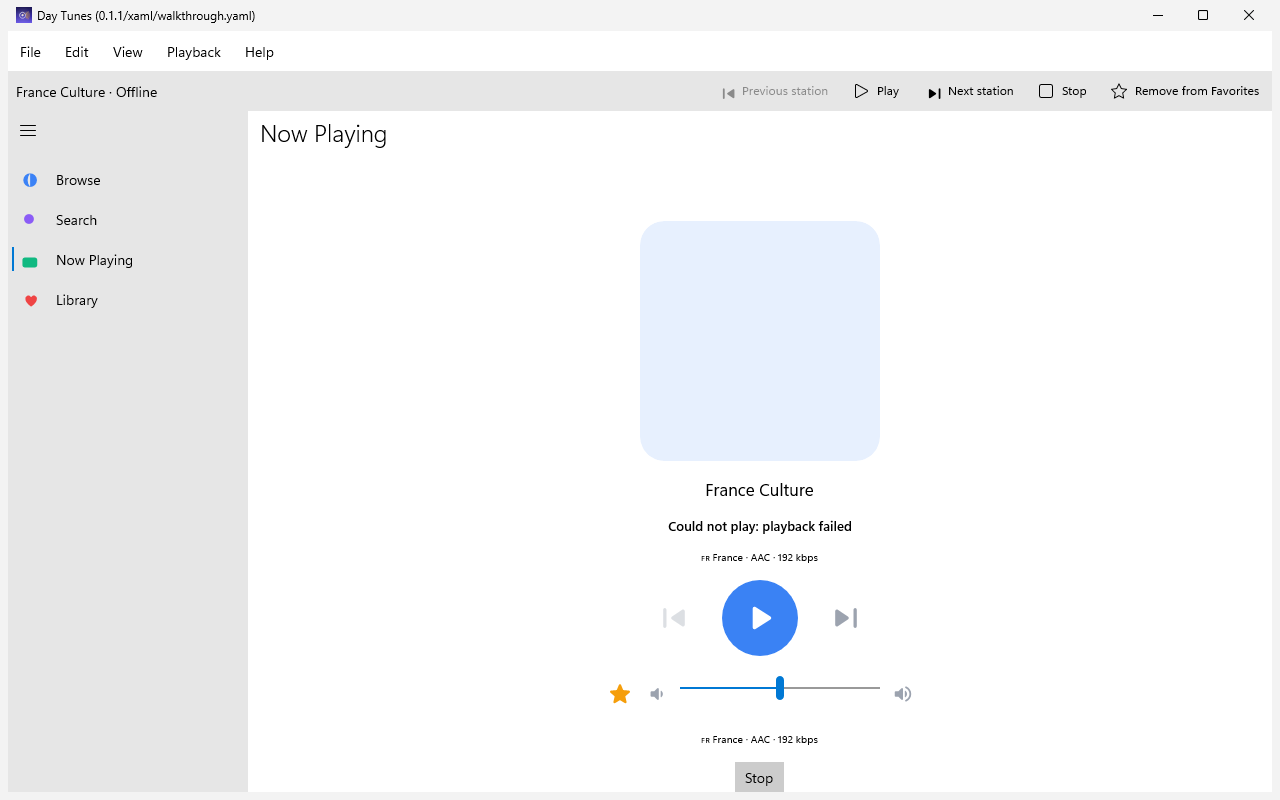This screenshot has height=800, width=1280.
Task: Click the gray Stop button at bottom
Action: tap(759, 777)
